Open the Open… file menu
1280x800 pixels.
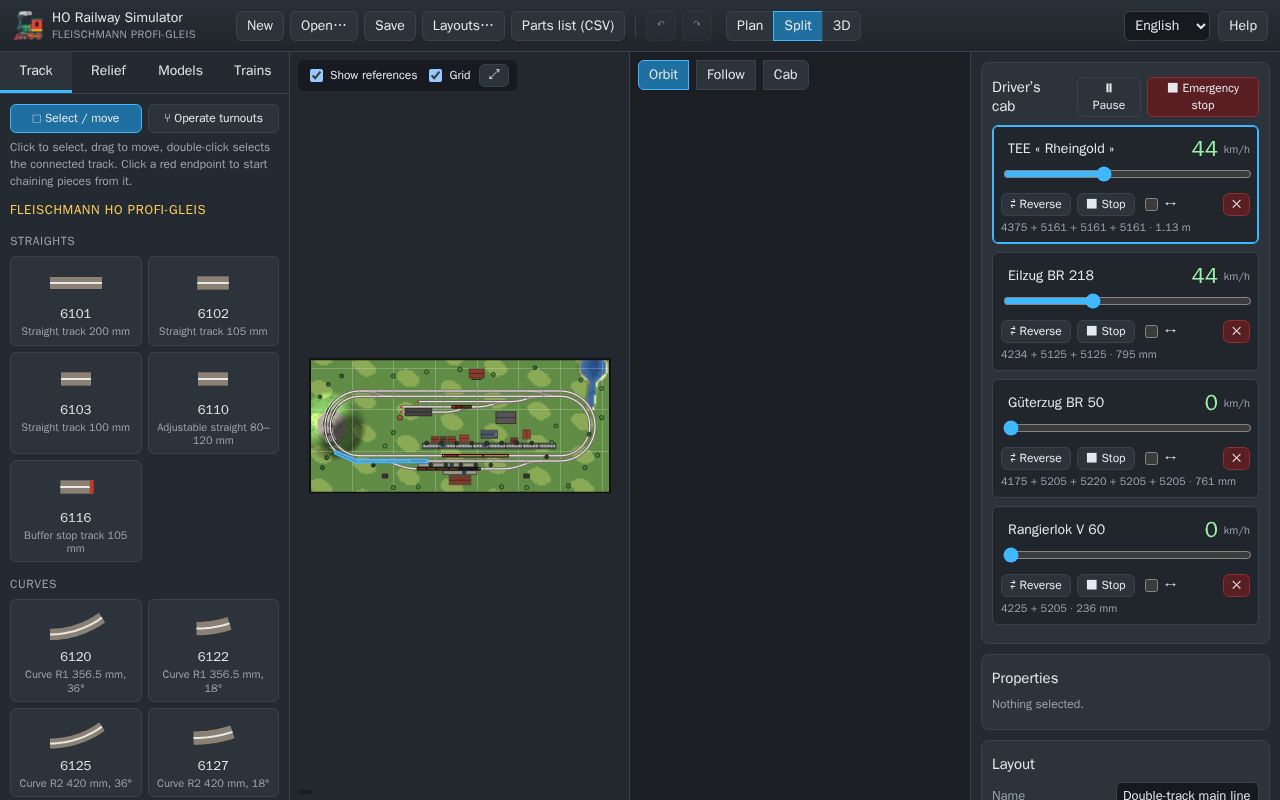[324, 26]
